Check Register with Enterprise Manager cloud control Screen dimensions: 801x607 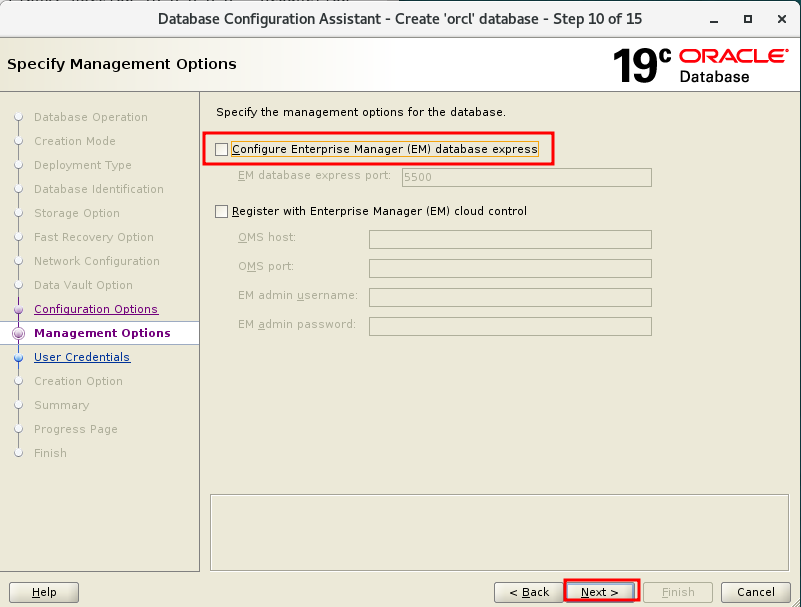coord(221,212)
